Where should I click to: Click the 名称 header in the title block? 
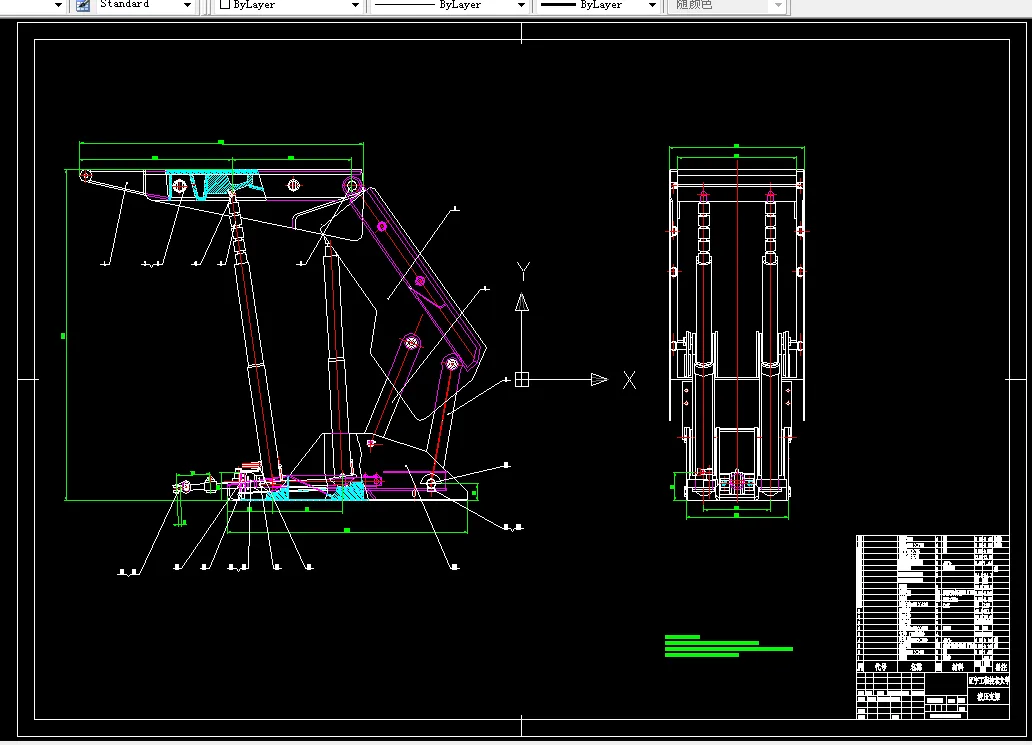[x=916, y=667]
